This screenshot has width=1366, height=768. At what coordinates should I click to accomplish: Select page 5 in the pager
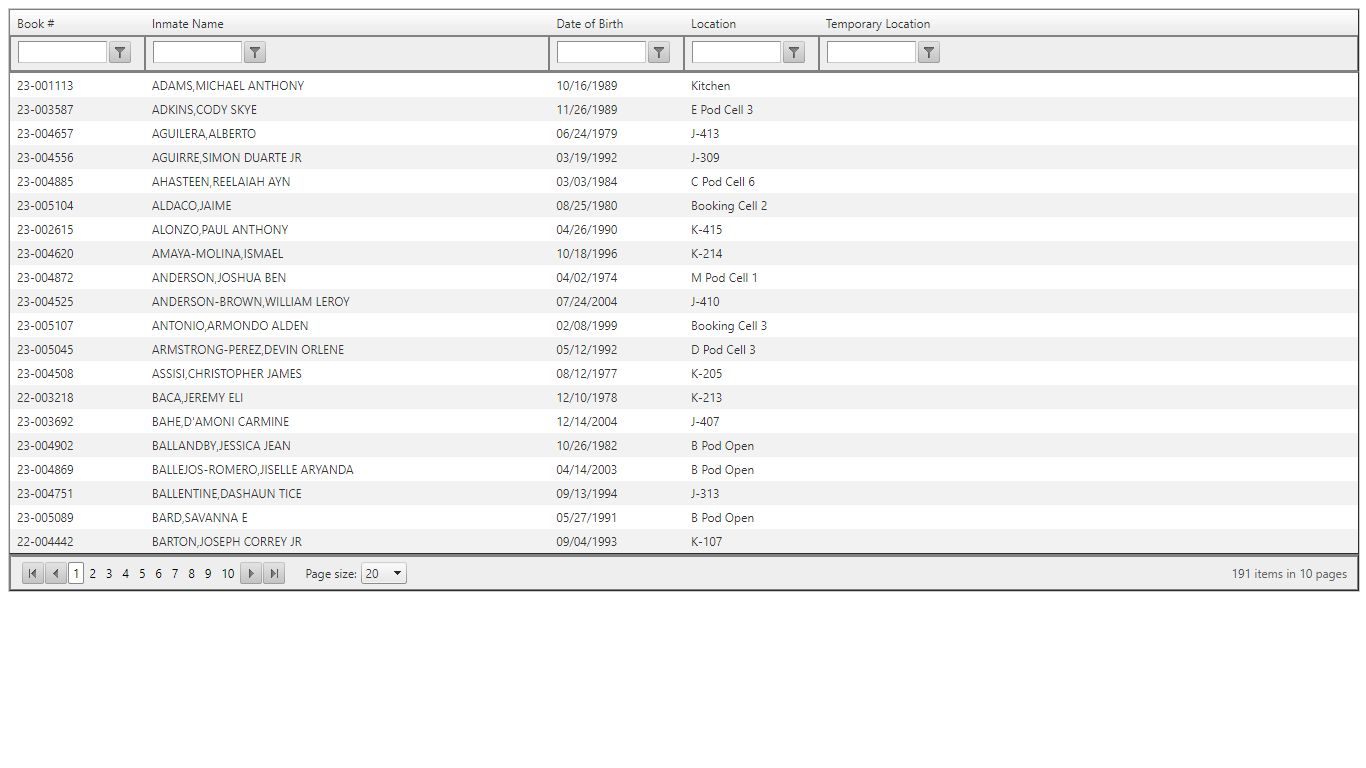coord(142,574)
